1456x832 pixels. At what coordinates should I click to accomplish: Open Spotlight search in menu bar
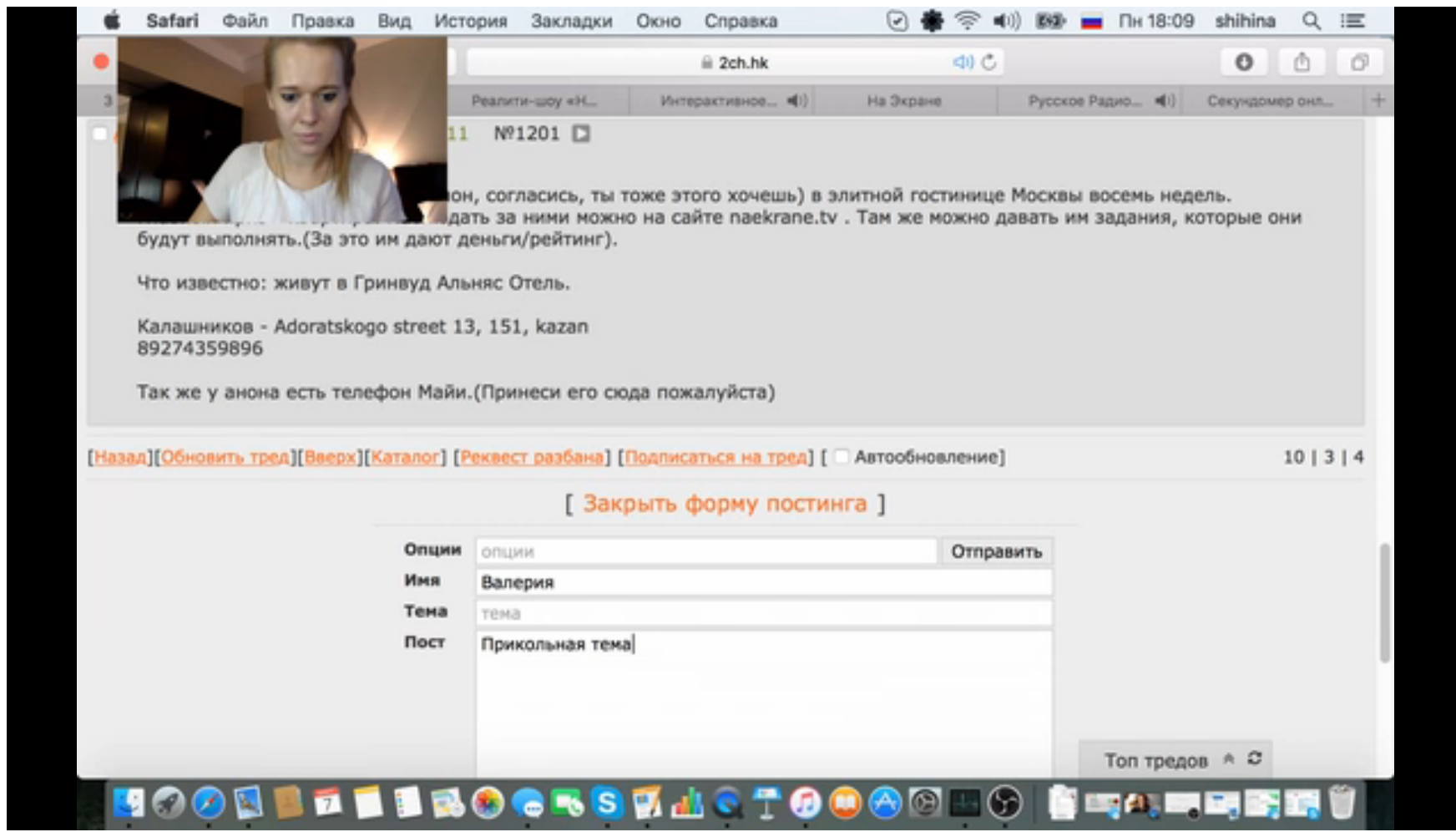pos(1312,21)
